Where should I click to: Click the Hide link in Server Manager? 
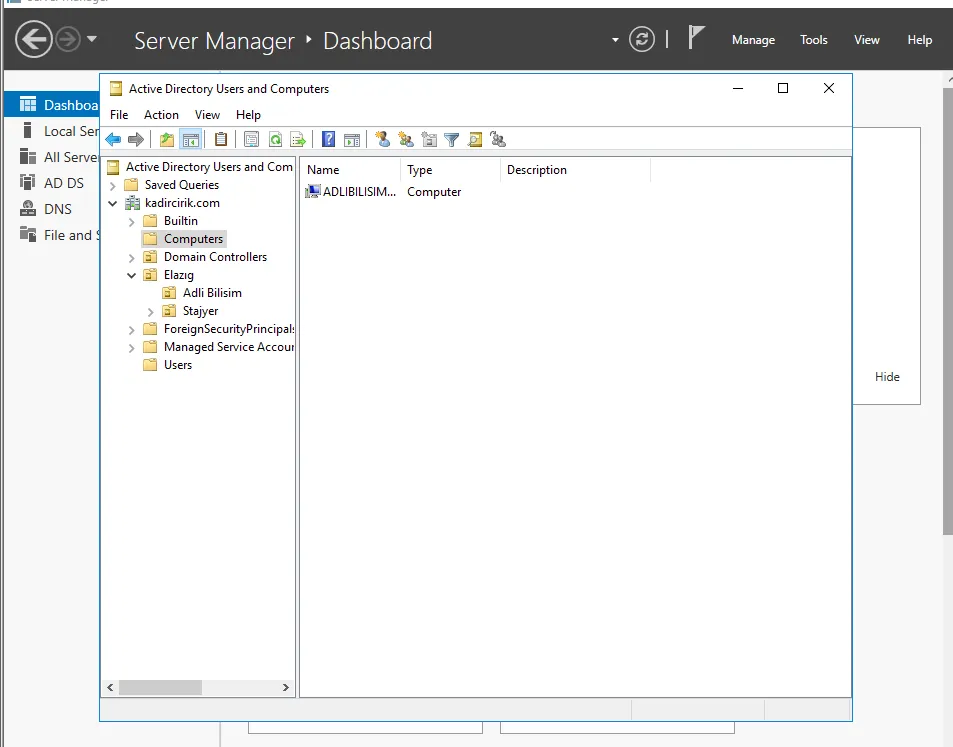click(x=887, y=377)
